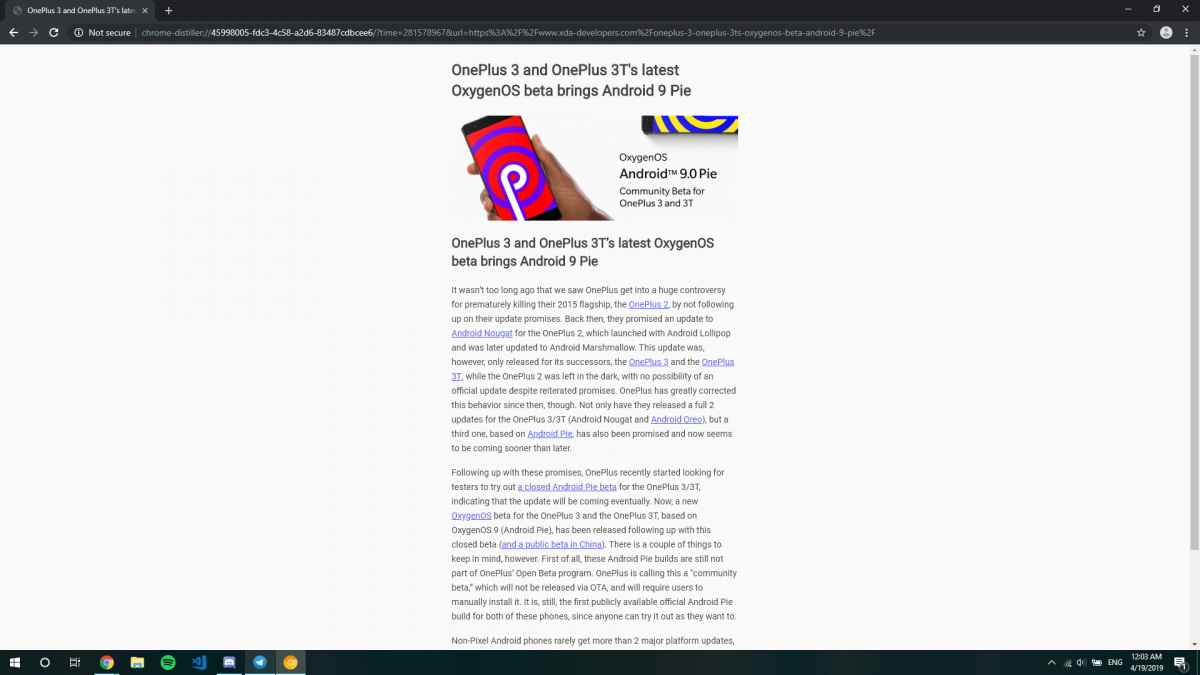Open the Action Center notifications

tap(1182, 662)
